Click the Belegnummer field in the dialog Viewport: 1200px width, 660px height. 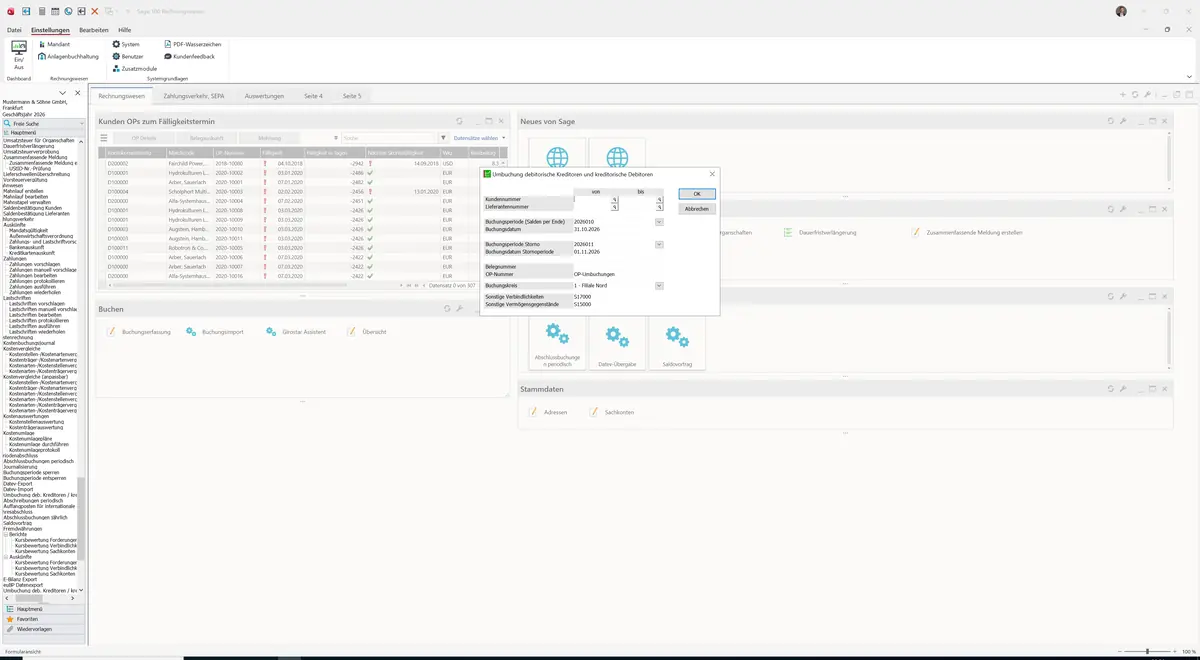coord(618,266)
